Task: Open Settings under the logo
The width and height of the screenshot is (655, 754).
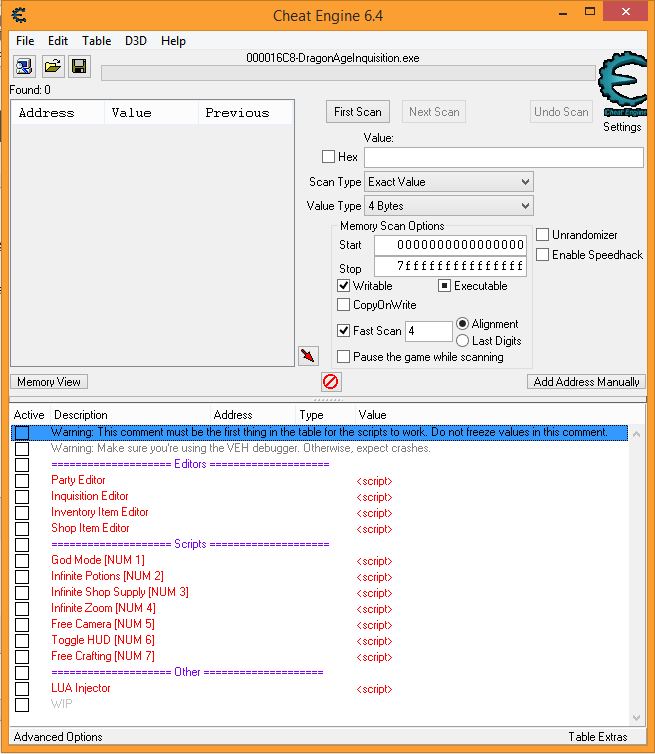Action: click(622, 127)
